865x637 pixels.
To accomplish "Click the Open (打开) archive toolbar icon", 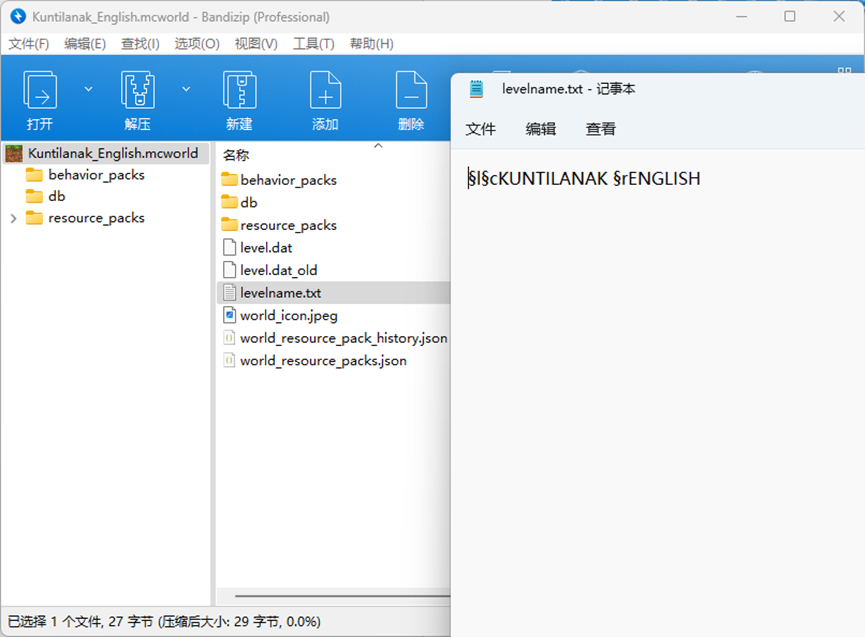I will point(40,90).
